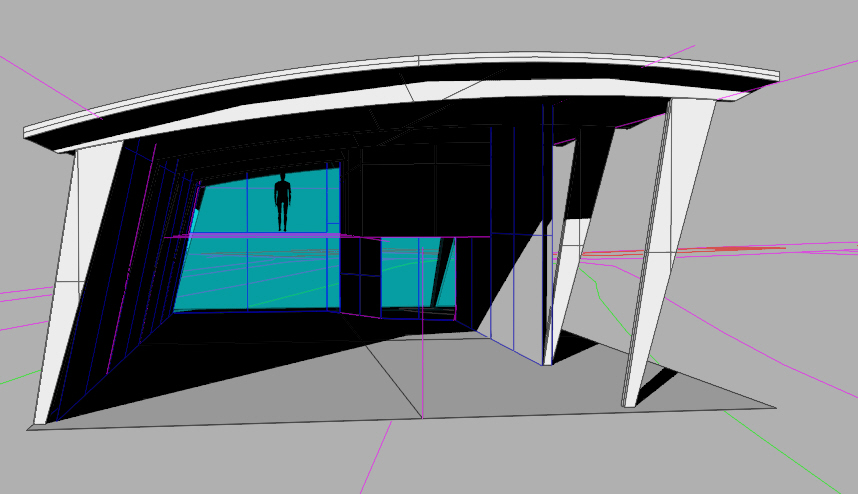Select the gray floor slab under the building
This screenshot has height=494, width=858.
pos(402,381)
